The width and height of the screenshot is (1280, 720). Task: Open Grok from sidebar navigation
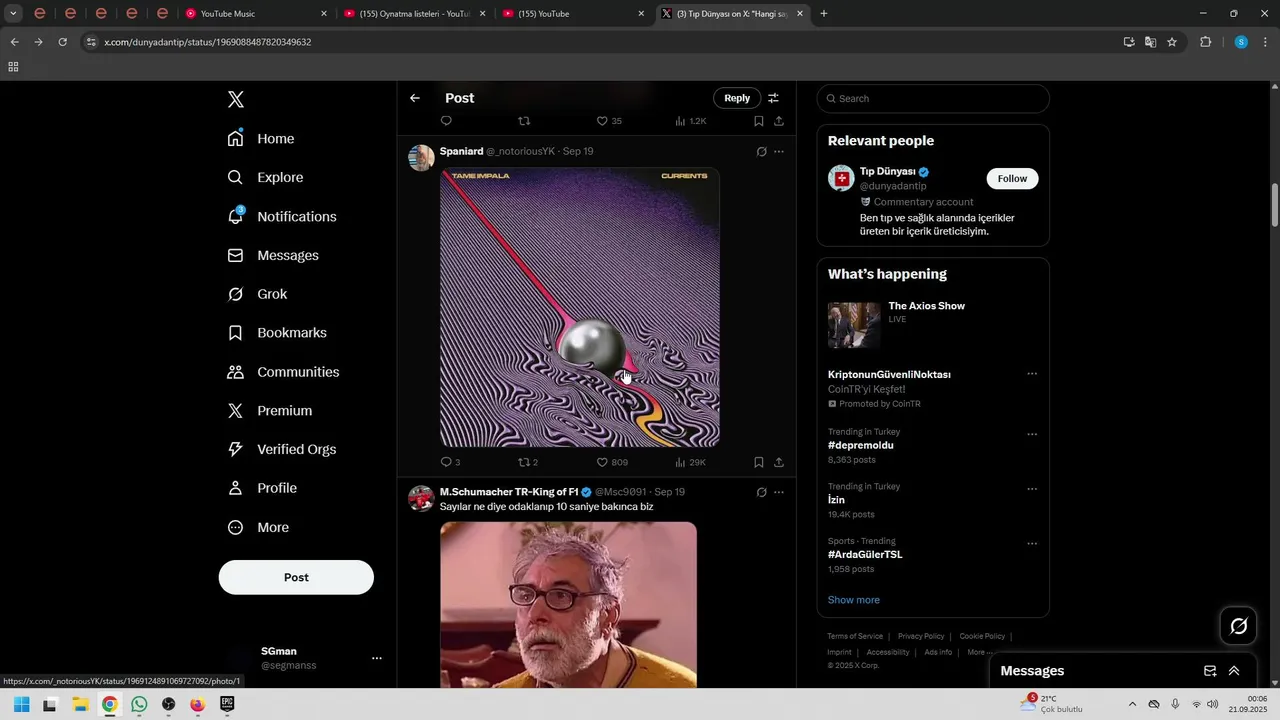coord(257,294)
